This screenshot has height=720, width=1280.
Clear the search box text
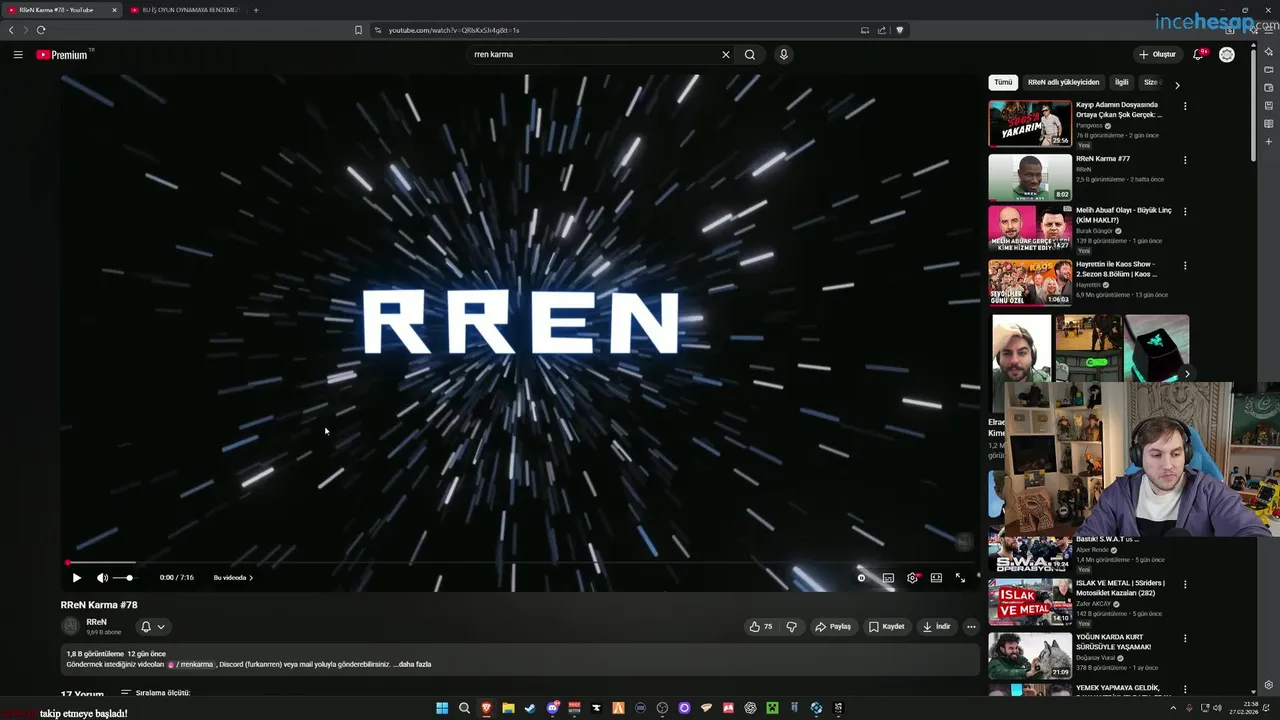[x=726, y=54]
